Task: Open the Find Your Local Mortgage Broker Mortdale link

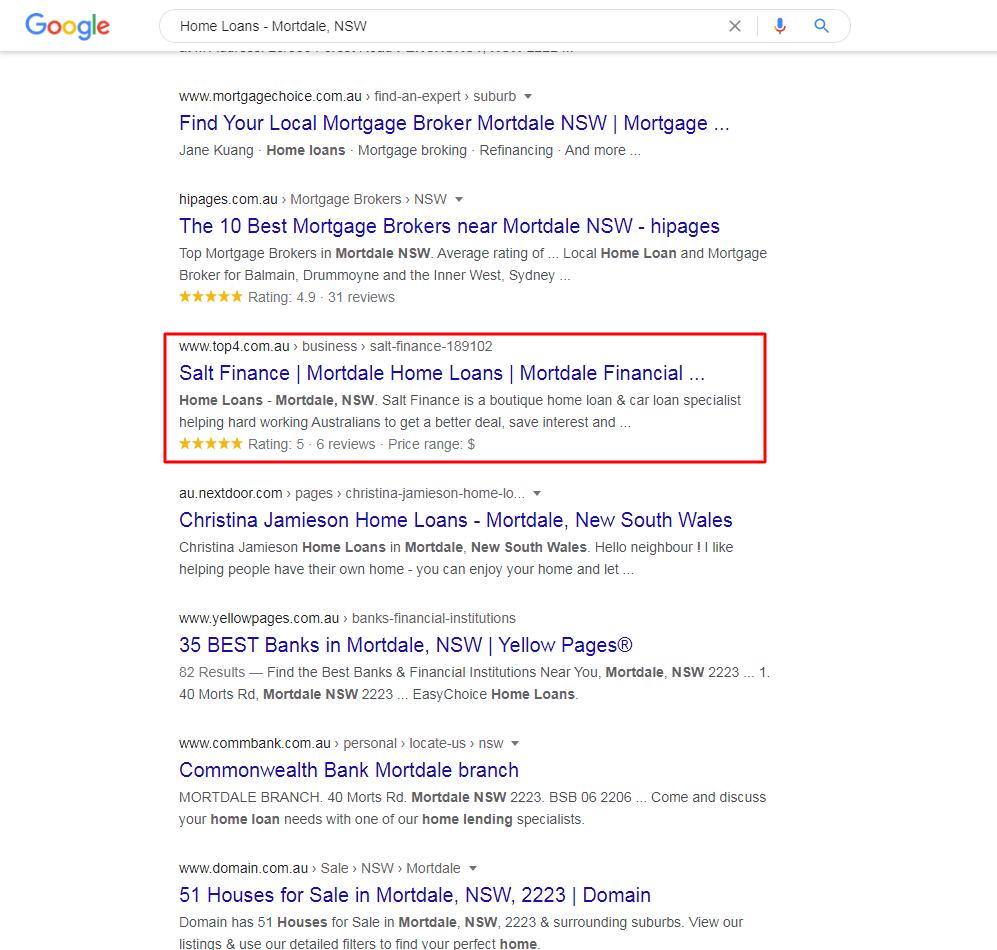Action: tap(454, 123)
